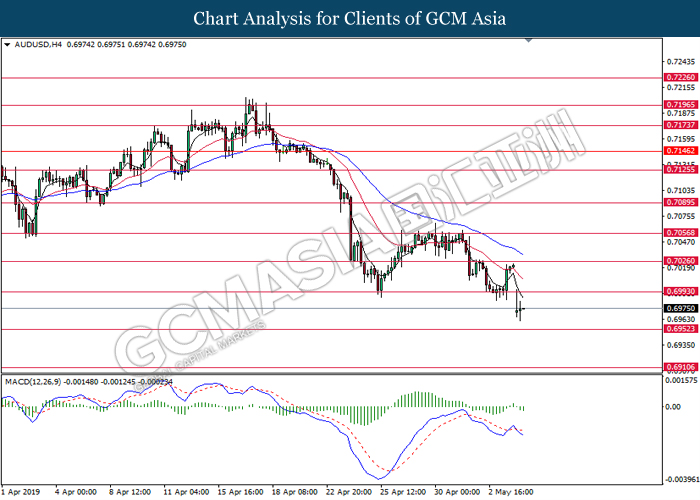Click the 0.69350 price axis value

[681, 345]
